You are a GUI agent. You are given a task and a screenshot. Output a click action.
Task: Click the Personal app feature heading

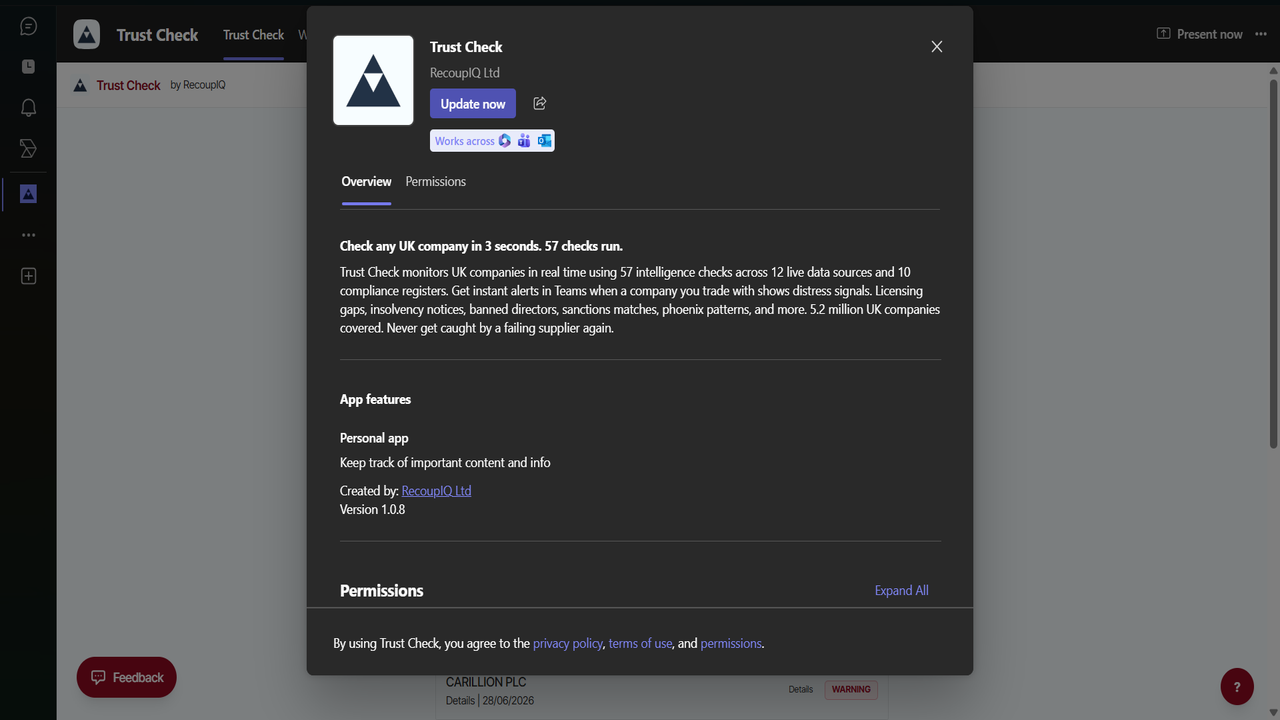tap(374, 438)
